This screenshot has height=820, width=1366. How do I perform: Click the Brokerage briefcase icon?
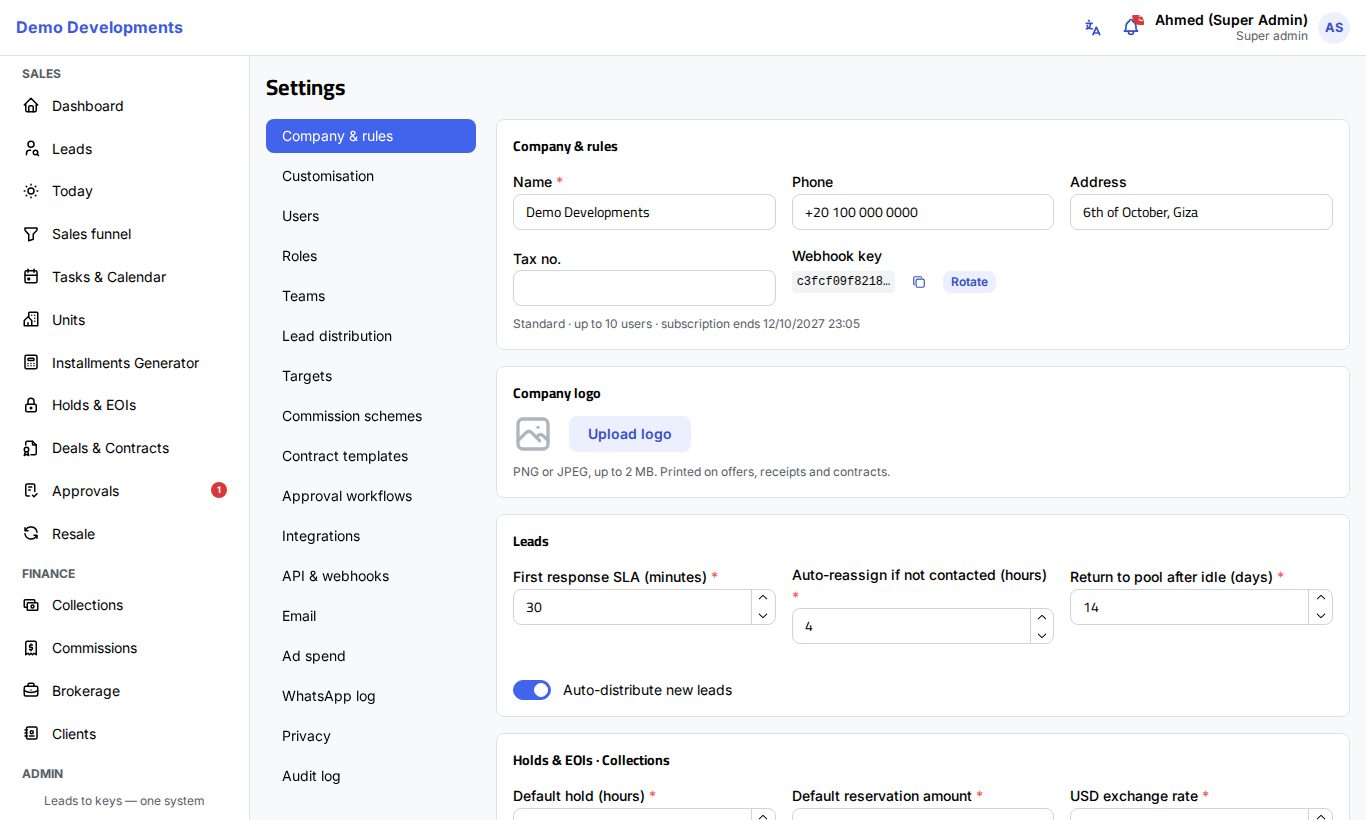[31, 691]
